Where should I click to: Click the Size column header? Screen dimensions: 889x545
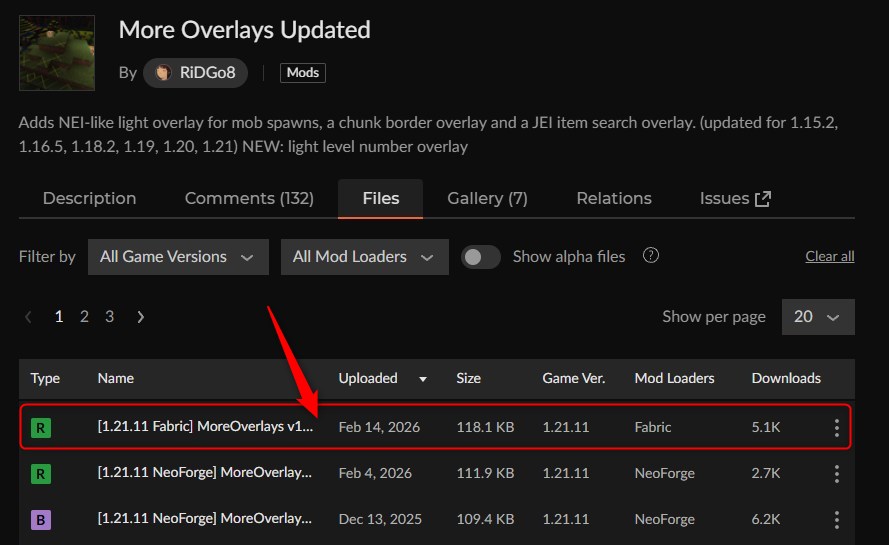tap(468, 378)
